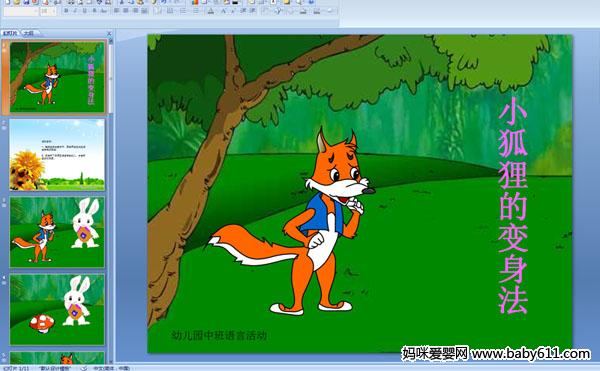Select the fox and rabbit slide thumbnail

[57, 232]
